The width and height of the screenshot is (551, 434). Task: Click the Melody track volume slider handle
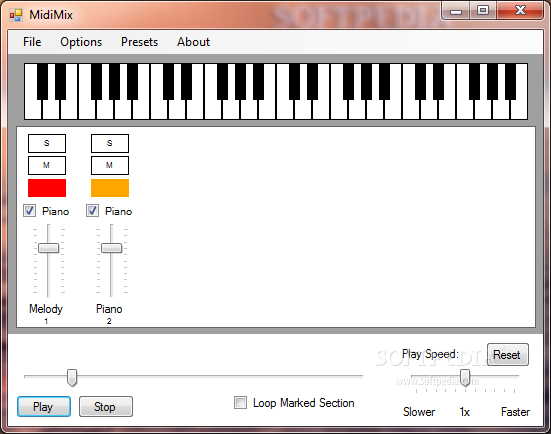coord(48,248)
